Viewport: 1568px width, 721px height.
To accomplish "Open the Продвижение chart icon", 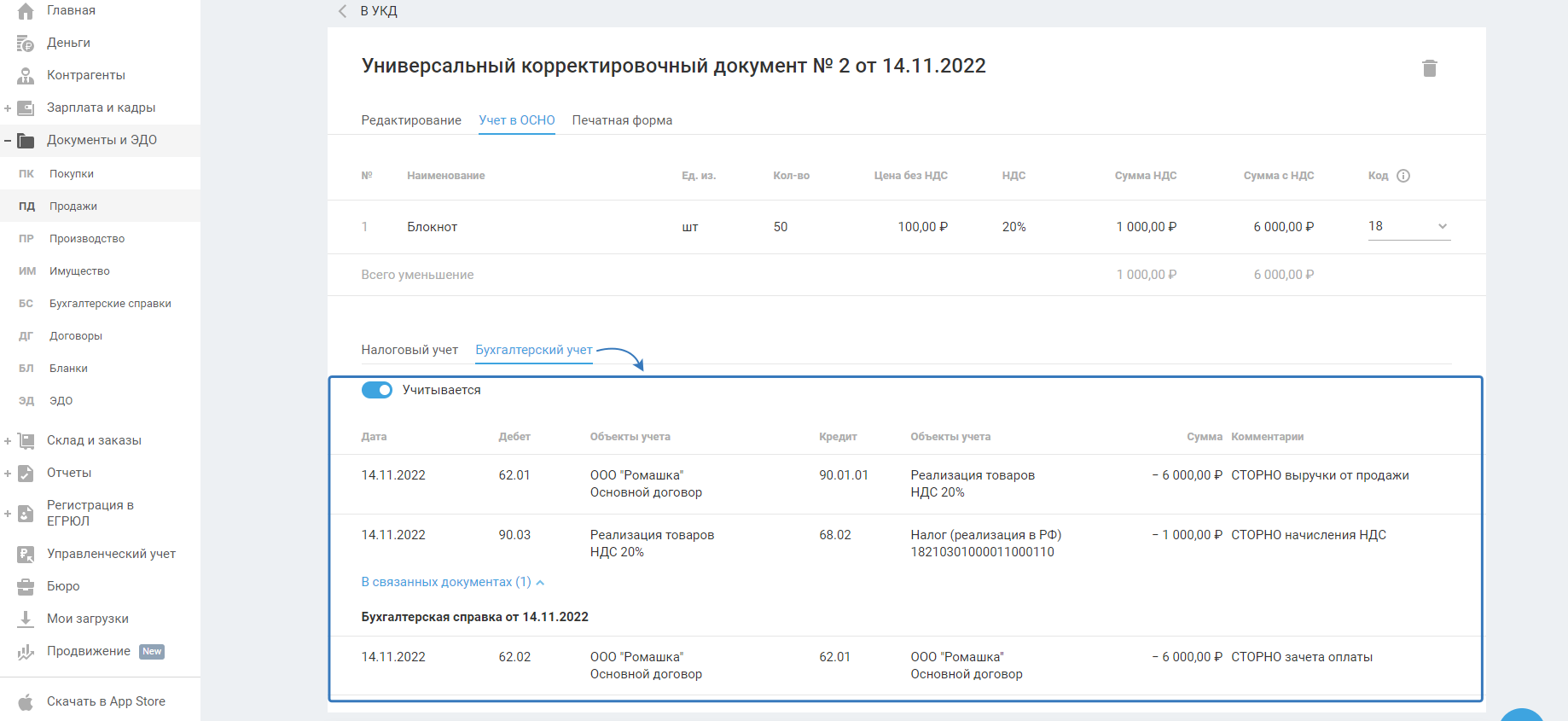I will click(x=26, y=652).
